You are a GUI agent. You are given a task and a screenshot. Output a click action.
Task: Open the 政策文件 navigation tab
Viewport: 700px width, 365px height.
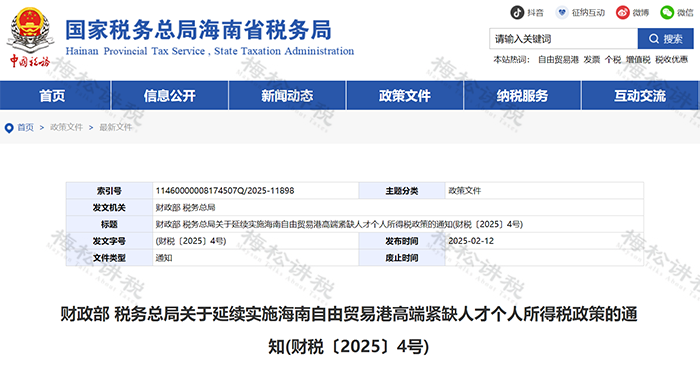click(404, 95)
